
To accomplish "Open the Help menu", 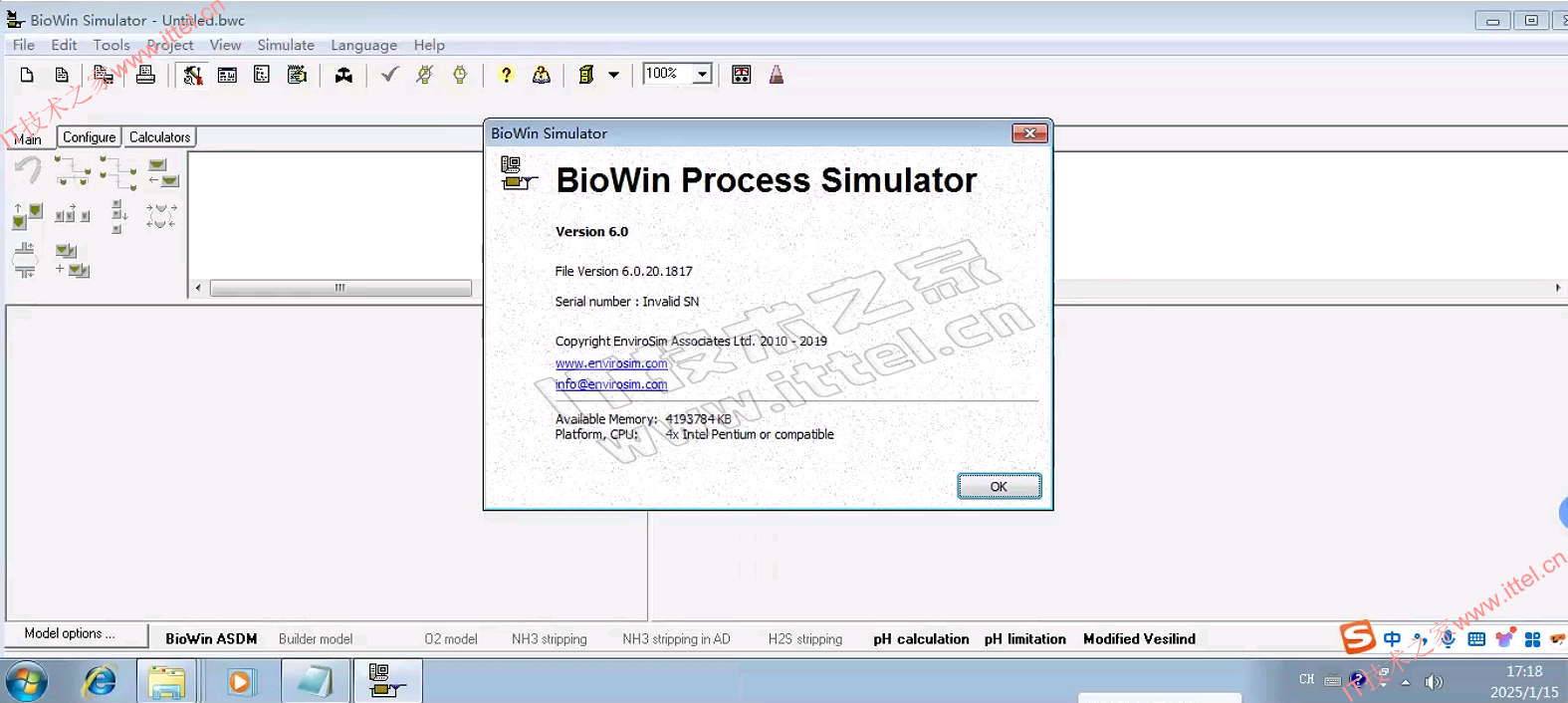I will coord(429,45).
